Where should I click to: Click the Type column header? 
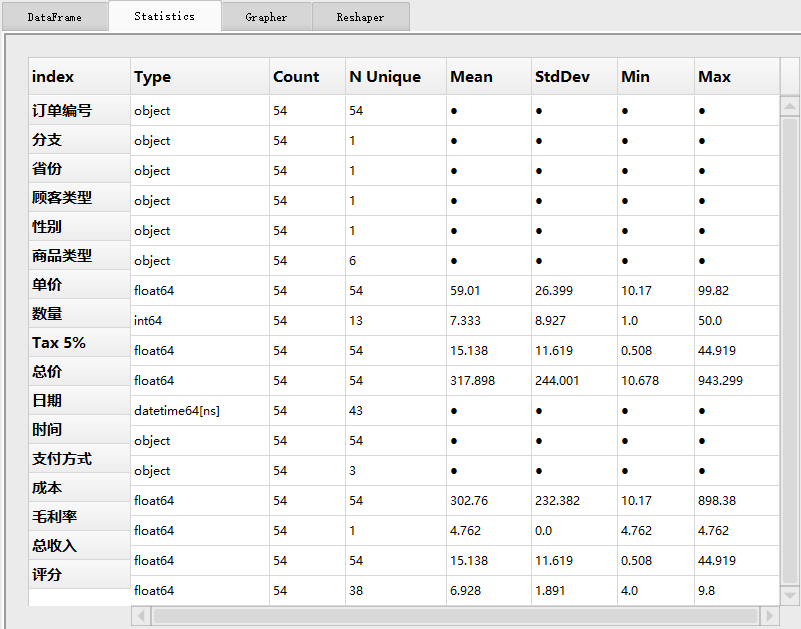(200, 77)
